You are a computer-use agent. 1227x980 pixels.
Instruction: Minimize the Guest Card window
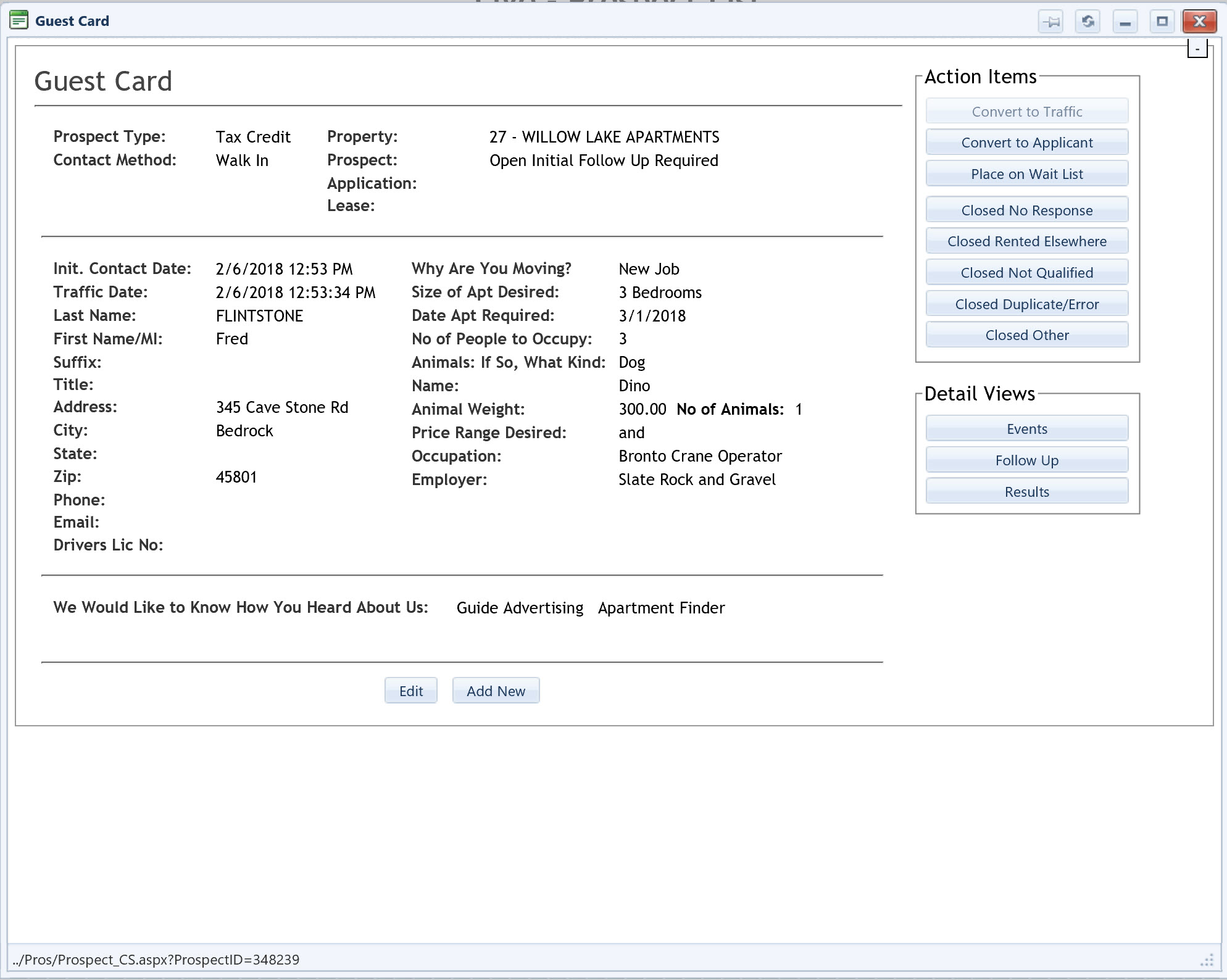(1125, 22)
